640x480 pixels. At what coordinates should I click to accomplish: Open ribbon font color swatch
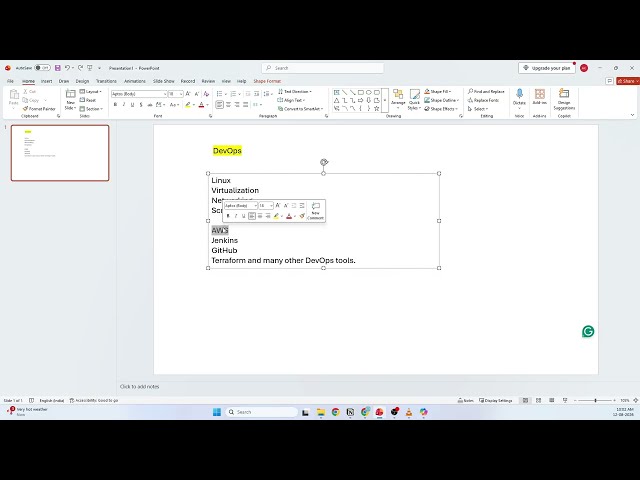[201, 105]
